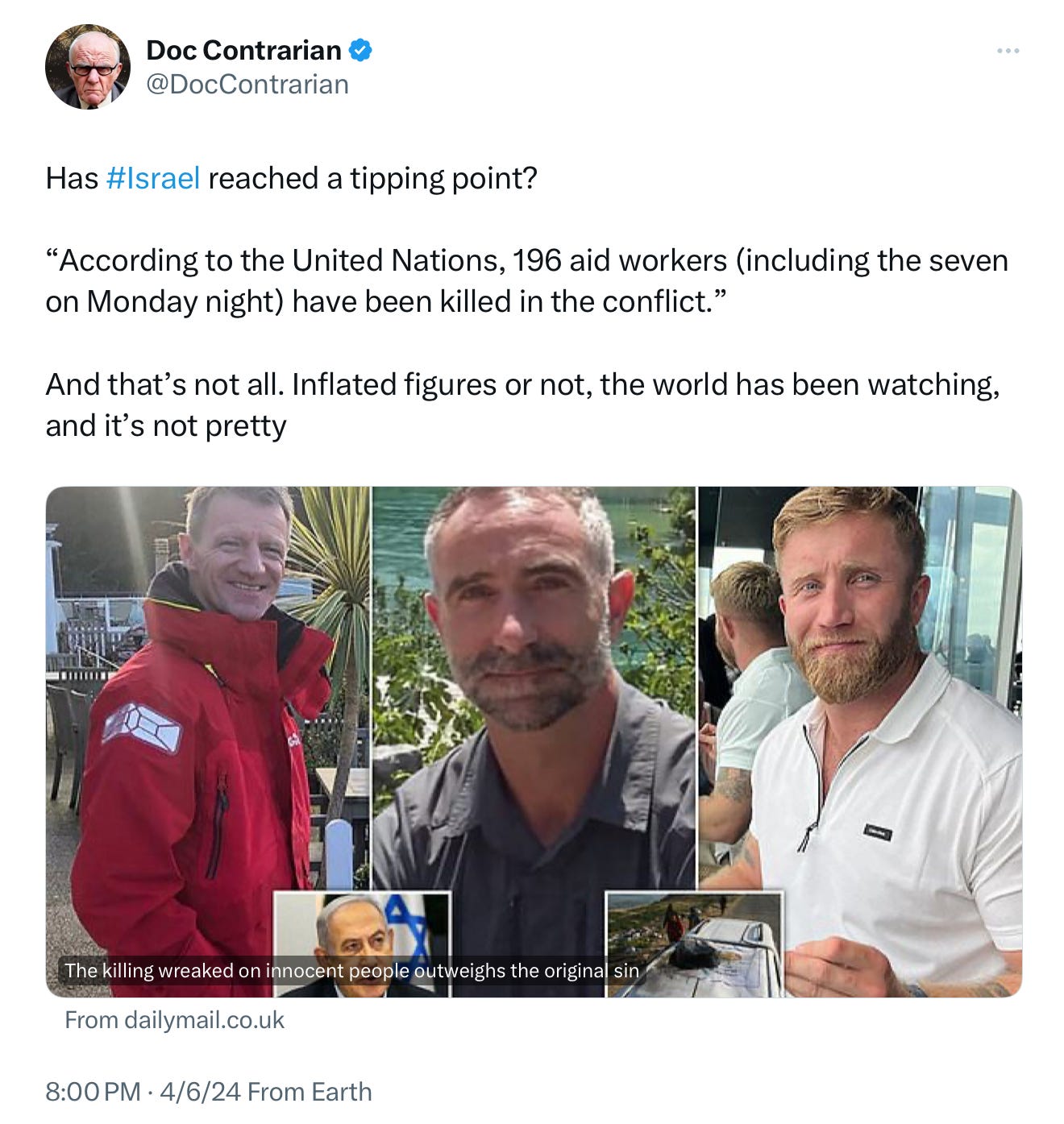The image size is (1064, 1124).
Task: Click the Doc Contrarian display name
Action: pos(243,51)
